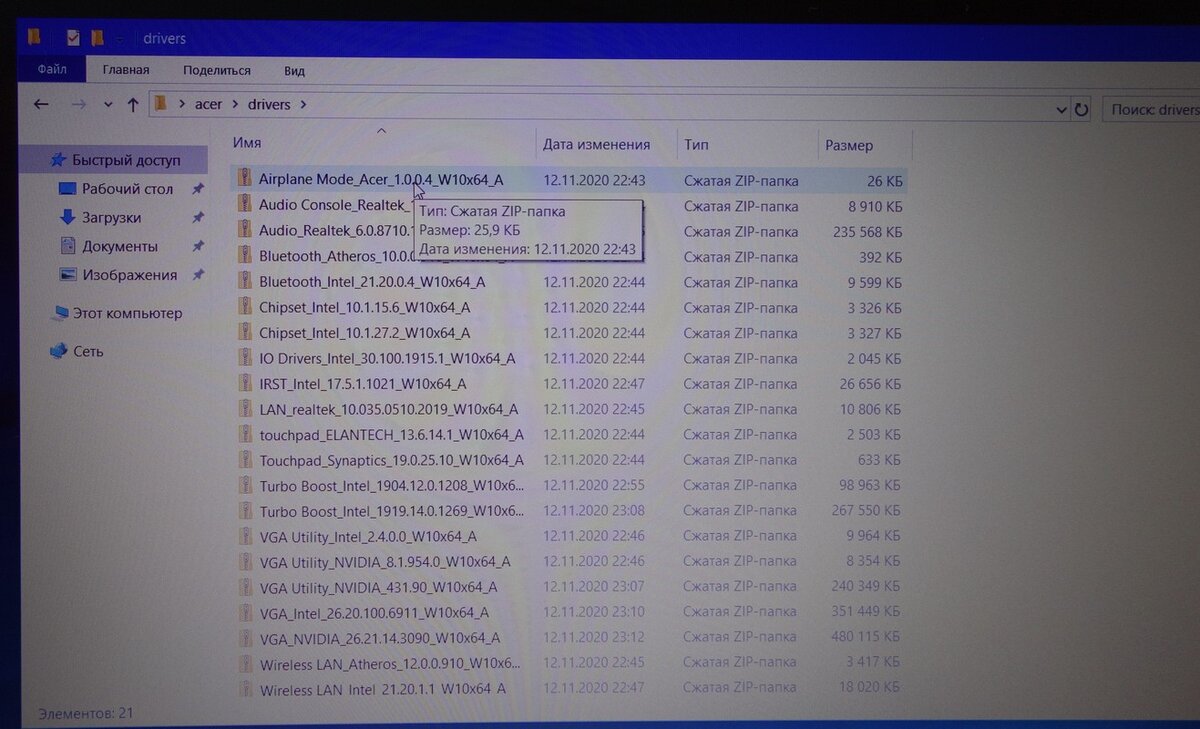Open the Вид ribbon tab
Screen dimensions: 1200x729
tap(294, 71)
